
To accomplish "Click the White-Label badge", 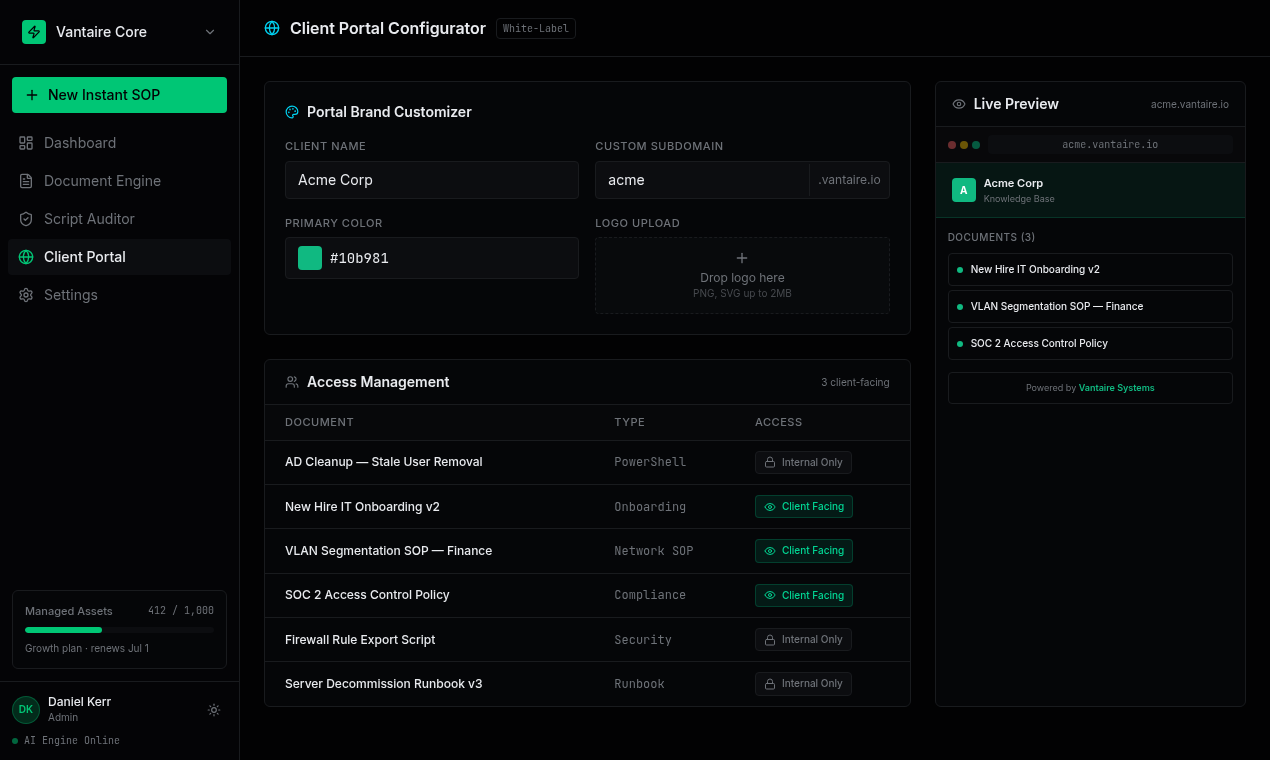I will 536,28.
